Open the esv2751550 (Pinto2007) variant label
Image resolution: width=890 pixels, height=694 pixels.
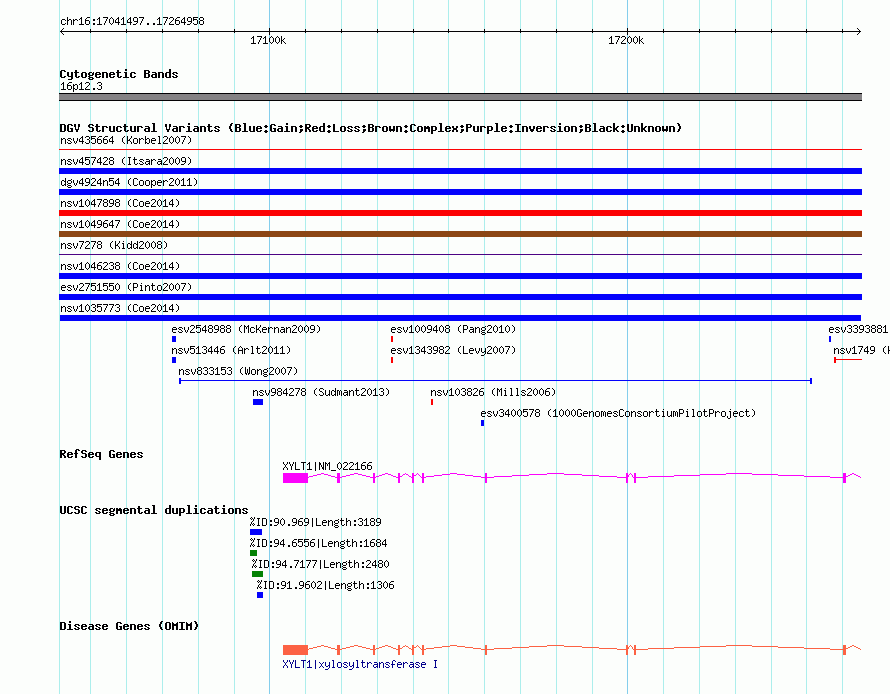(126, 287)
